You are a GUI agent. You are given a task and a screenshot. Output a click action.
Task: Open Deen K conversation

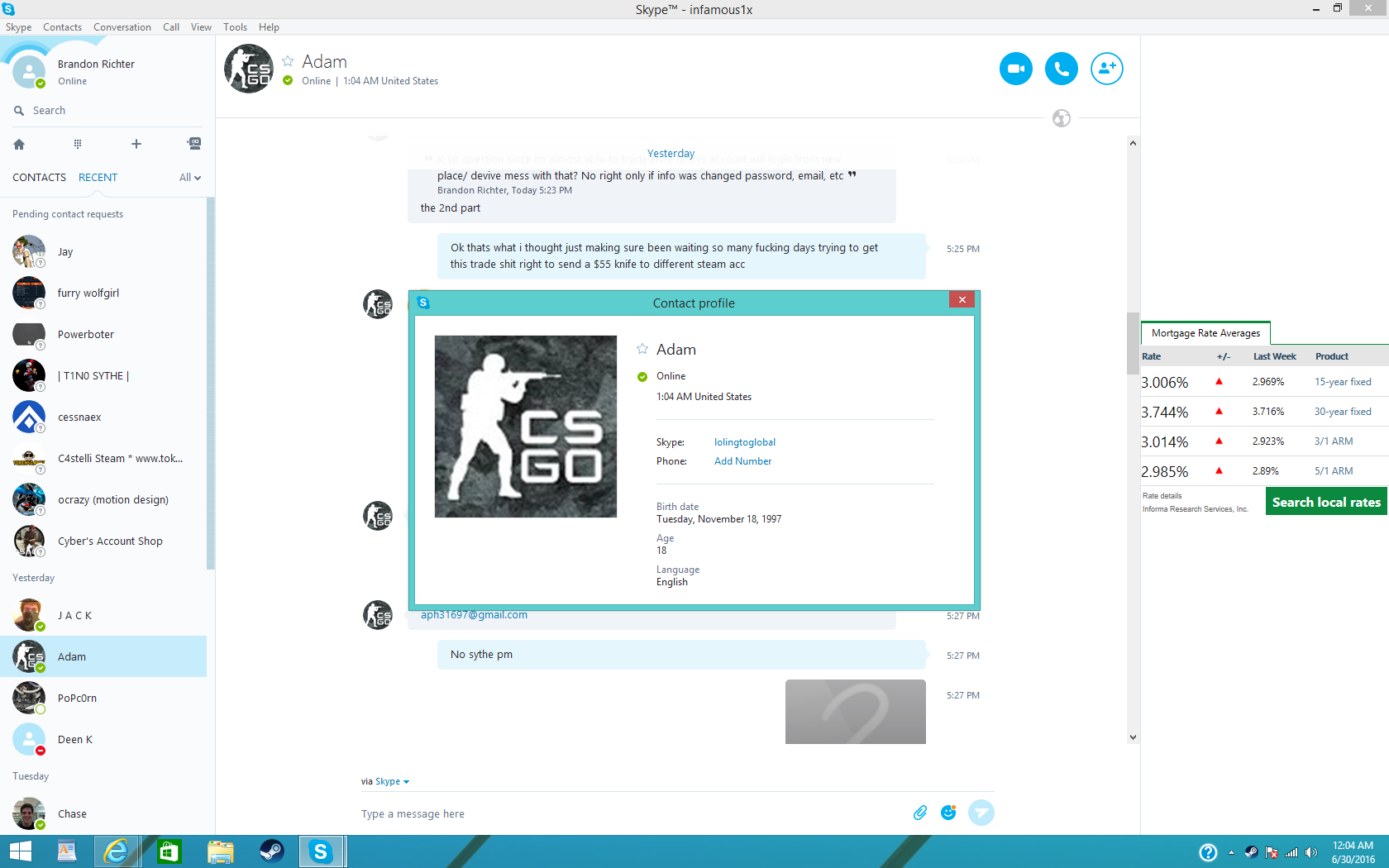[x=103, y=740]
